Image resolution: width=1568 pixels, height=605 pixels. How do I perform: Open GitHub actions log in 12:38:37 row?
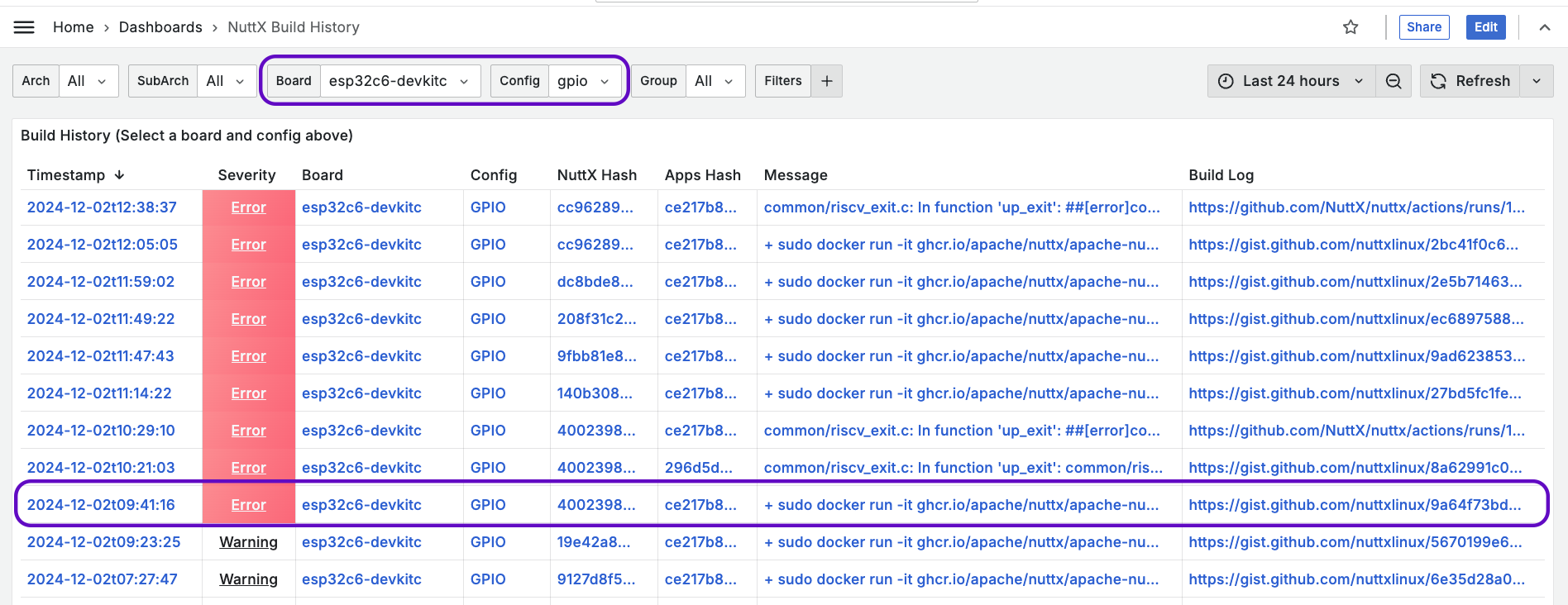pyautogui.click(x=1356, y=207)
